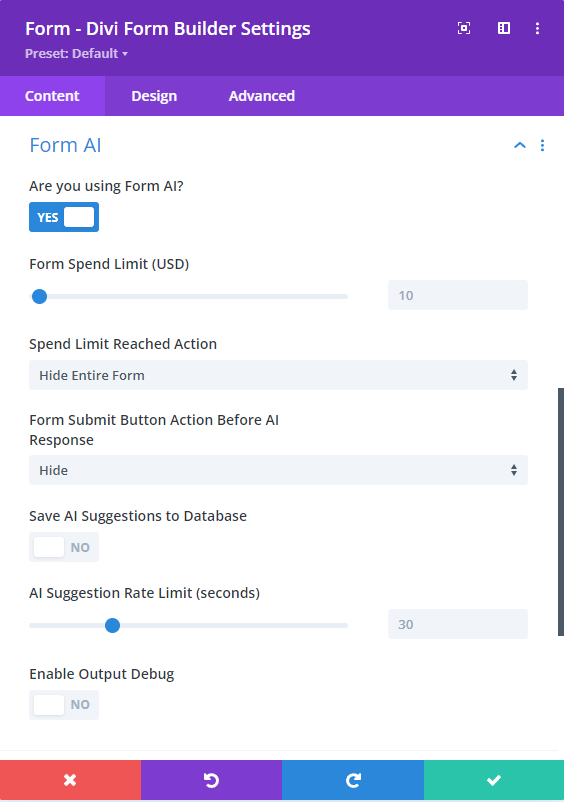Click the Form AI section title
The image size is (564, 802).
click(65, 145)
